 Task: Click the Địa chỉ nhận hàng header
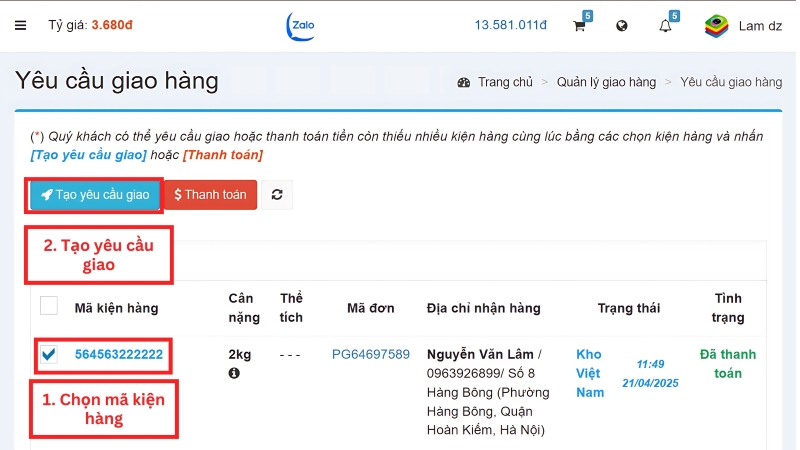pyautogui.click(x=484, y=308)
